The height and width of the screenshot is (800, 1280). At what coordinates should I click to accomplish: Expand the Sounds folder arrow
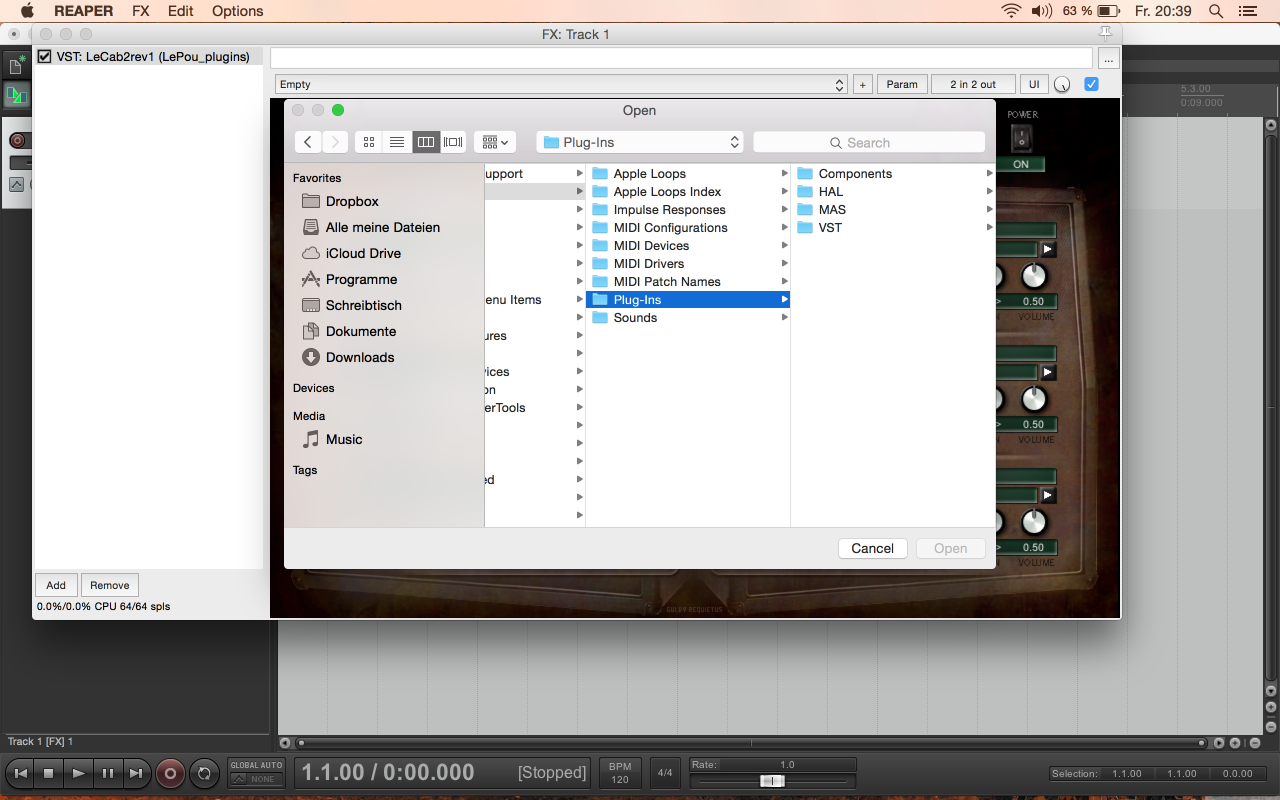[x=784, y=317]
